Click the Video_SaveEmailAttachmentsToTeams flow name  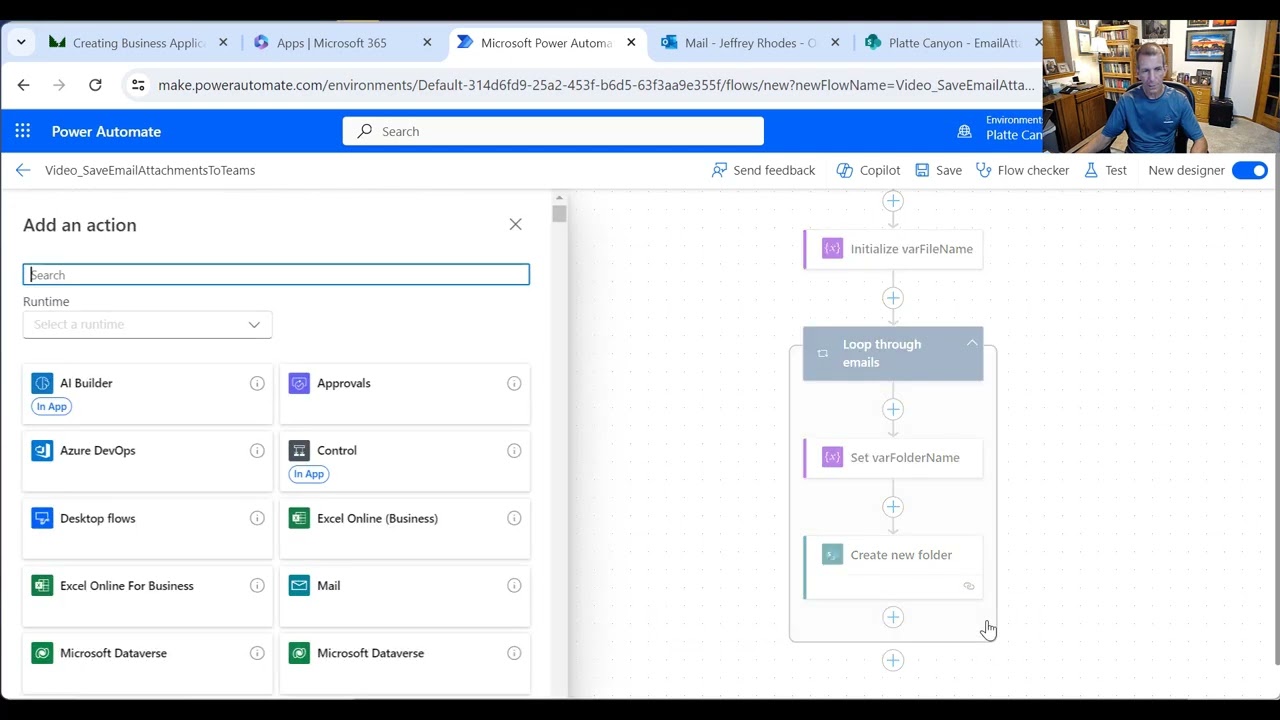tap(150, 170)
